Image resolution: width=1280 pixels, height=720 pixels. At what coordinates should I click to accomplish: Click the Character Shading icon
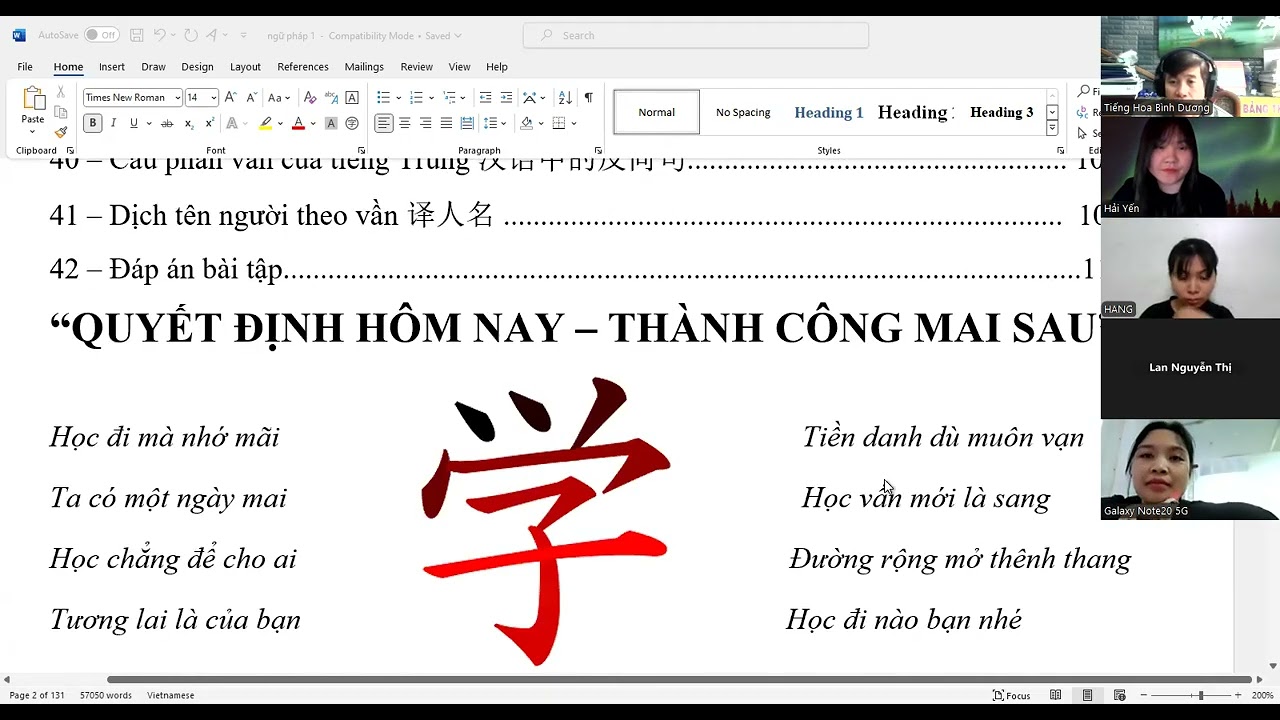click(x=331, y=123)
